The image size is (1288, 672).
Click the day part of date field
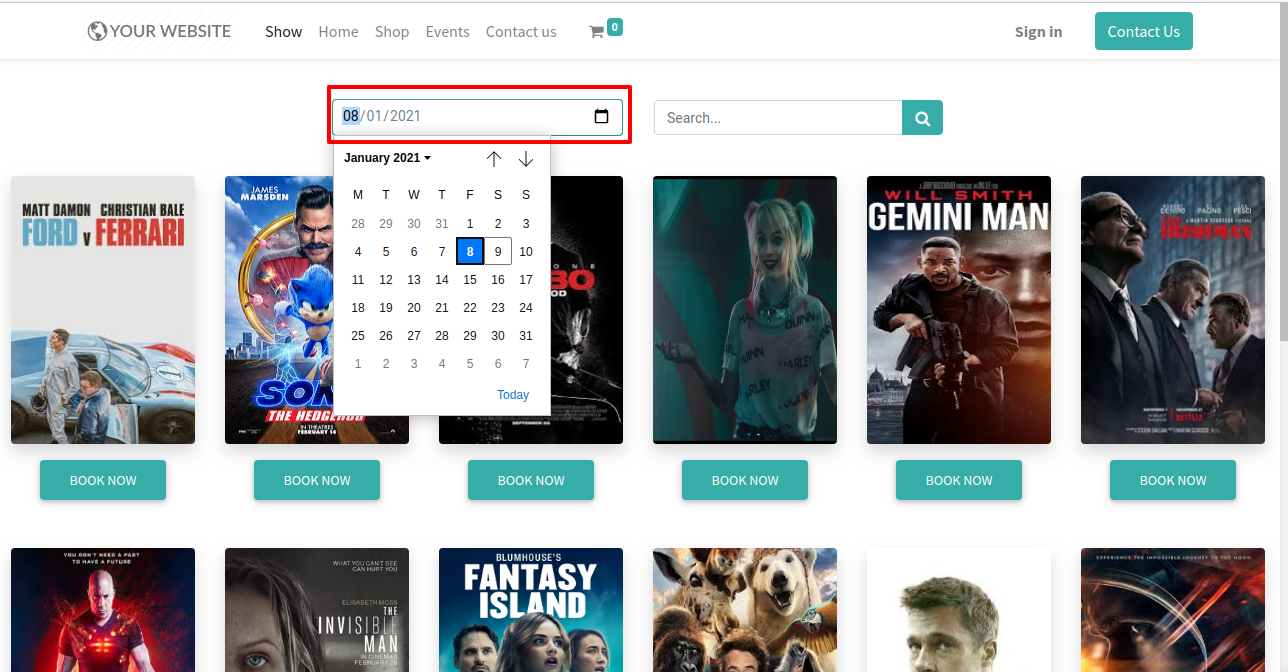(x=351, y=116)
